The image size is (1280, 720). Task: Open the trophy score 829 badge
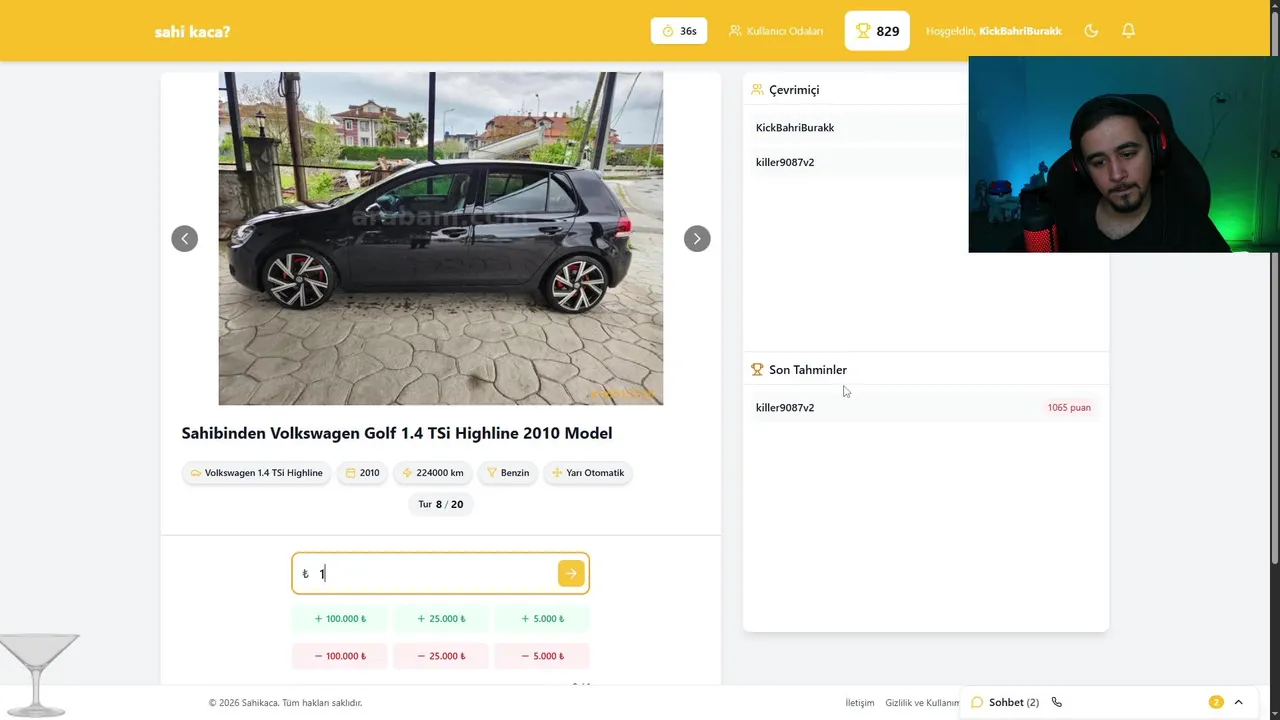click(x=877, y=31)
